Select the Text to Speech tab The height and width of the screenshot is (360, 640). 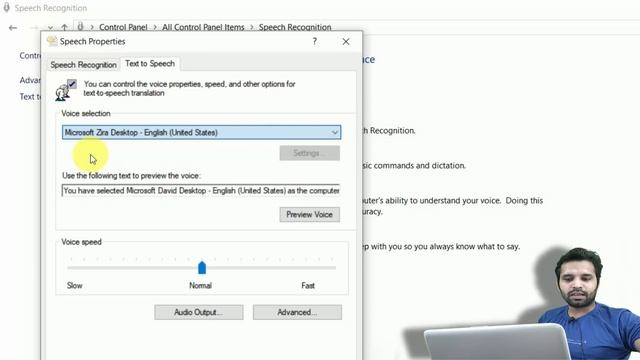point(150,64)
